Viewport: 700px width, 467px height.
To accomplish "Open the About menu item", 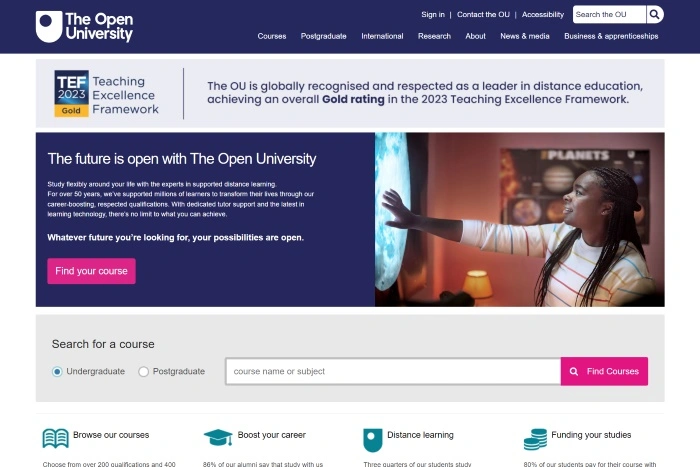I will (475, 36).
